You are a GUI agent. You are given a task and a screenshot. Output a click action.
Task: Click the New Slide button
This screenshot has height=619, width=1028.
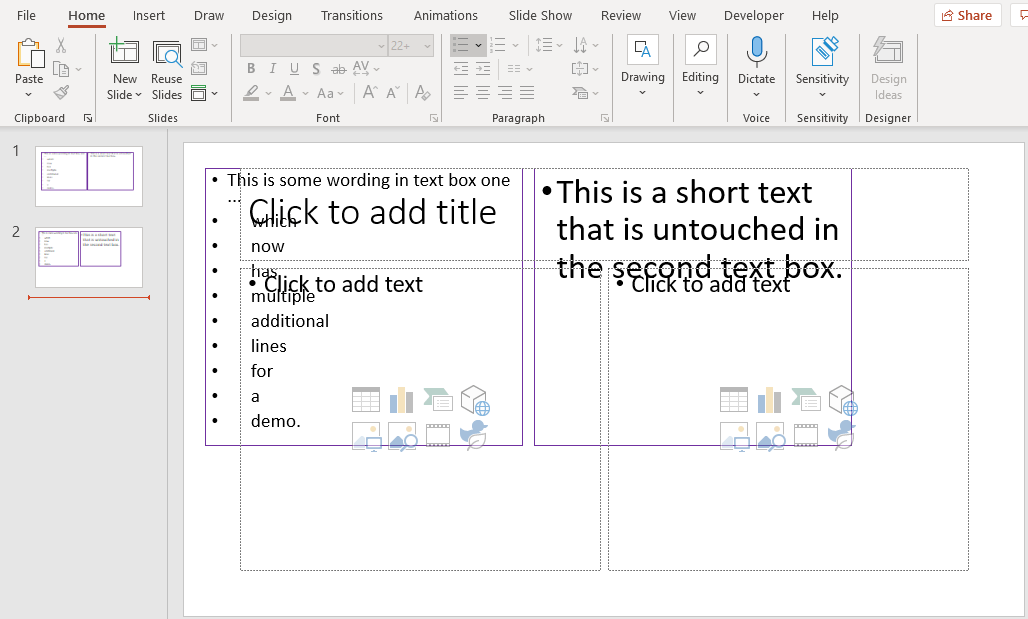125,69
